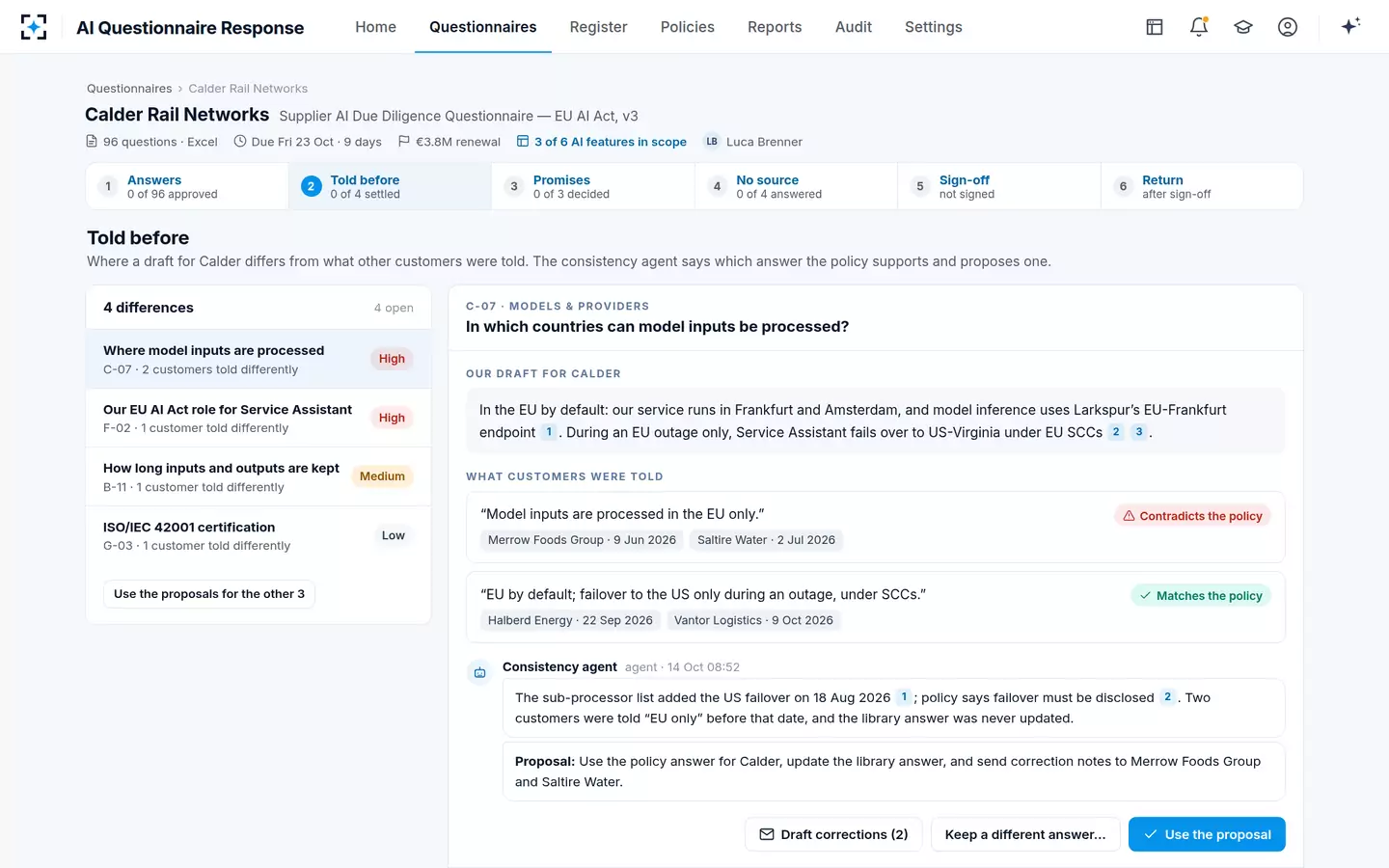Click the Contradicts the policy badge
The width and height of the screenshot is (1389, 868).
coord(1192,516)
